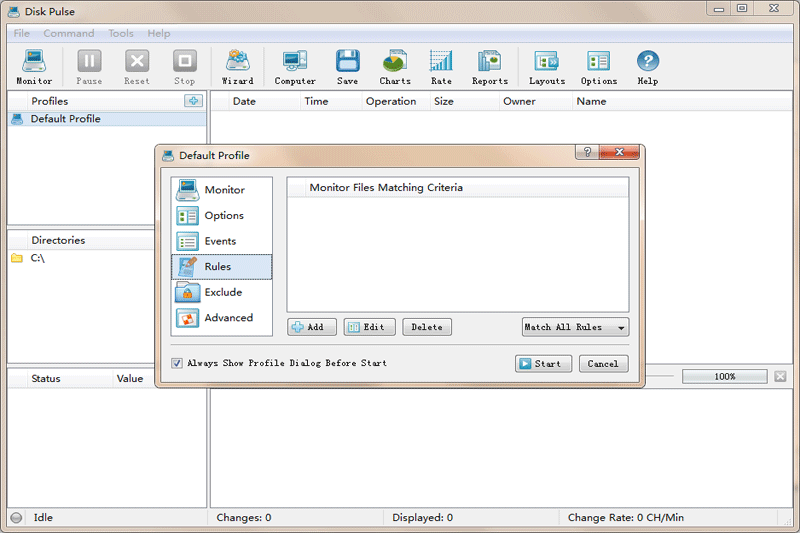800x533 pixels.
Task: Open the Command menu
Action: 69,33
